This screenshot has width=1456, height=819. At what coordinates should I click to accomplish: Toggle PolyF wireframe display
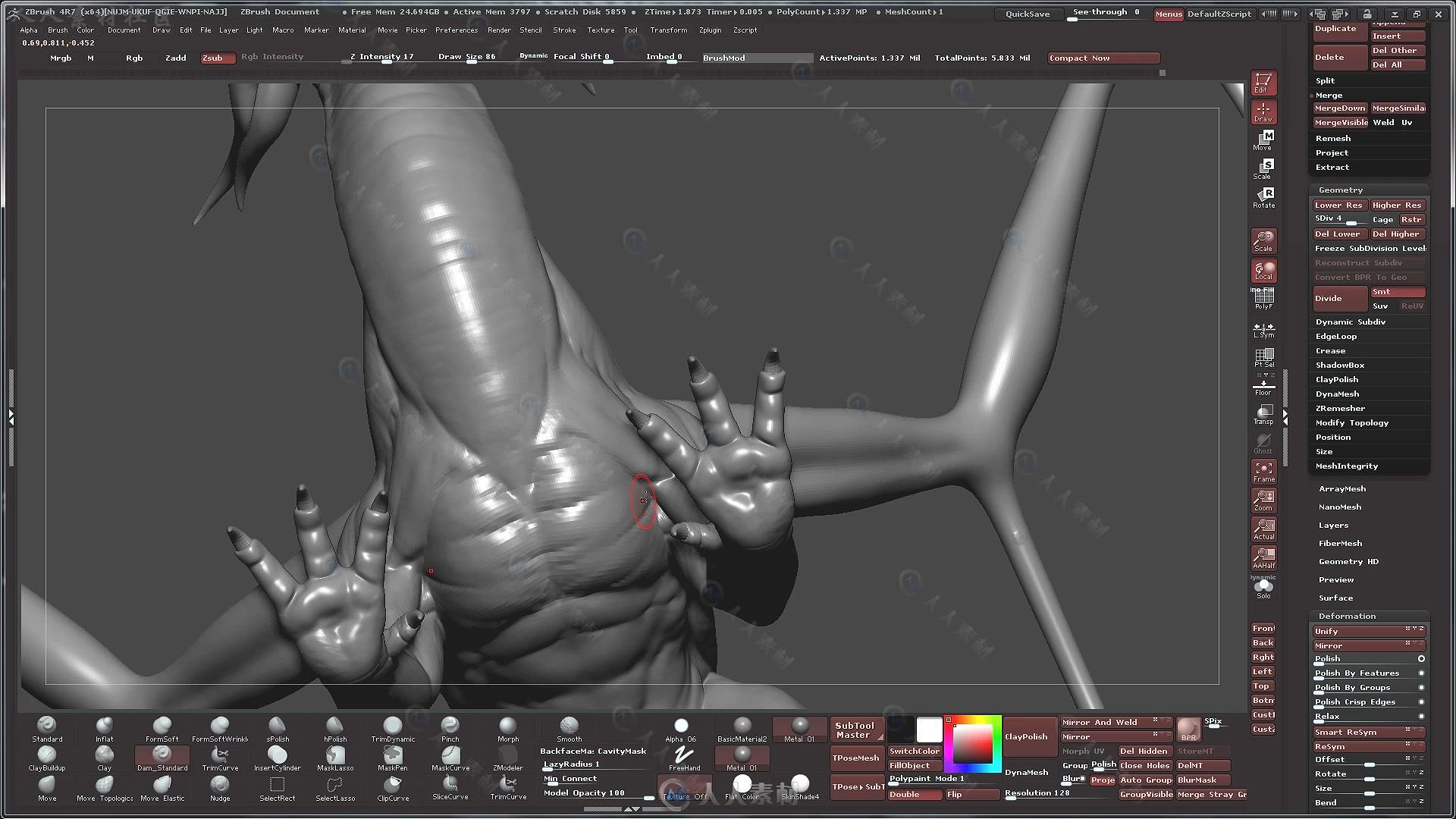[1264, 299]
